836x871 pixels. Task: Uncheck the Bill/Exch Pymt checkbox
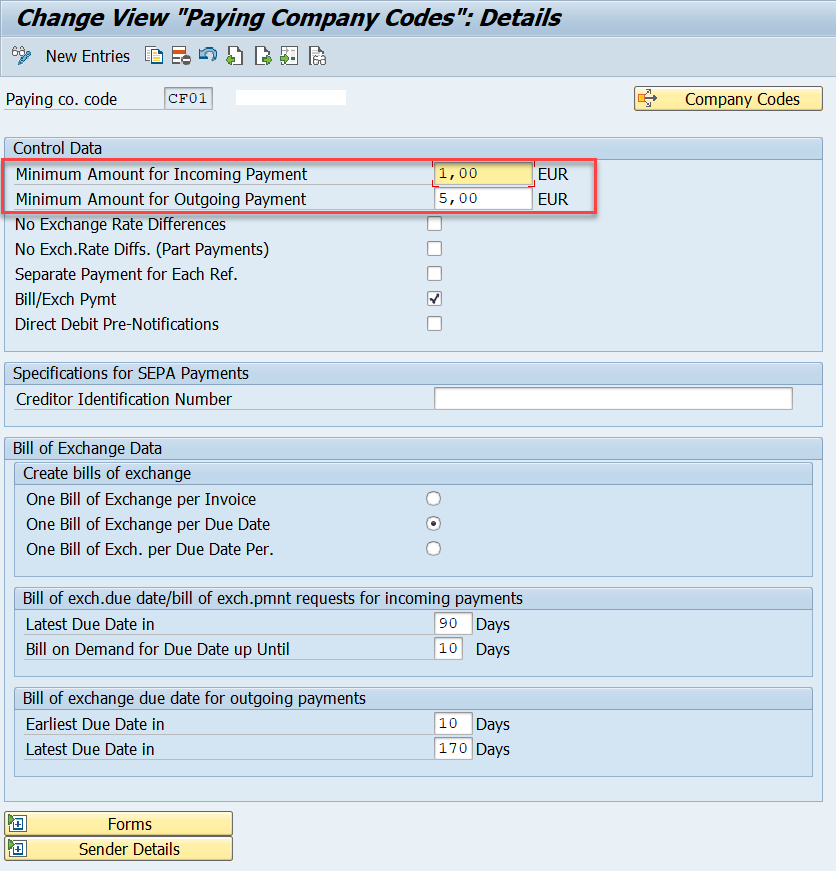434,299
